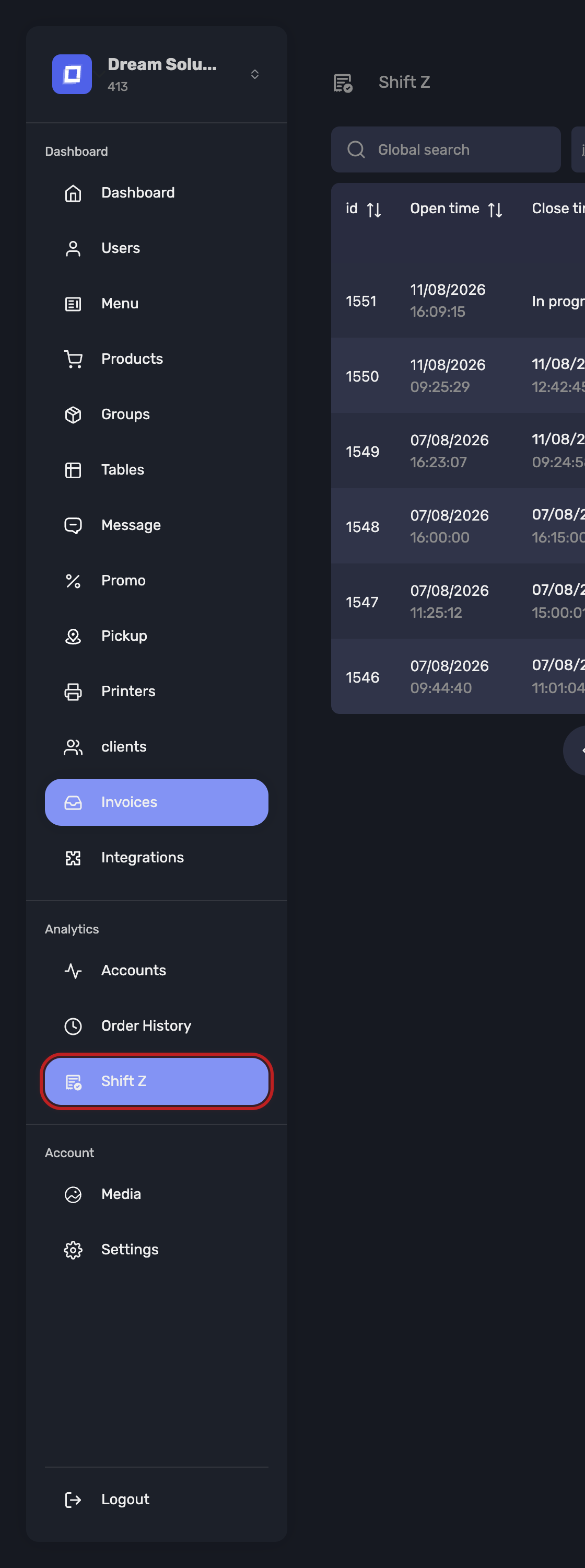Image resolution: width=585 pixels, height=1568 pixels.
Task: Click the Message bubble icon
Action: 73,525
